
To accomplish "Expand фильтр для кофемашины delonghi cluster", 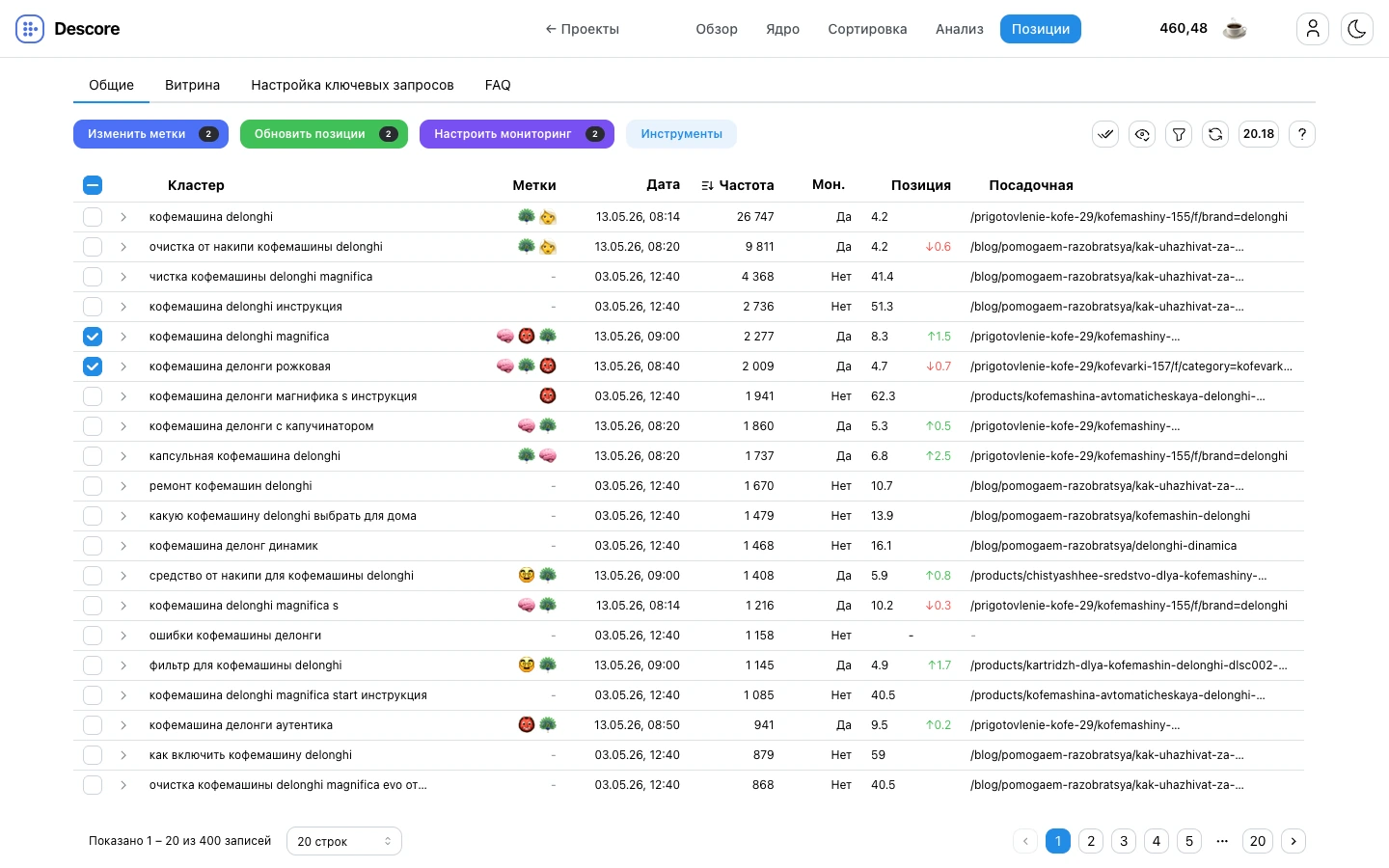I will click(x=123, y=665).
